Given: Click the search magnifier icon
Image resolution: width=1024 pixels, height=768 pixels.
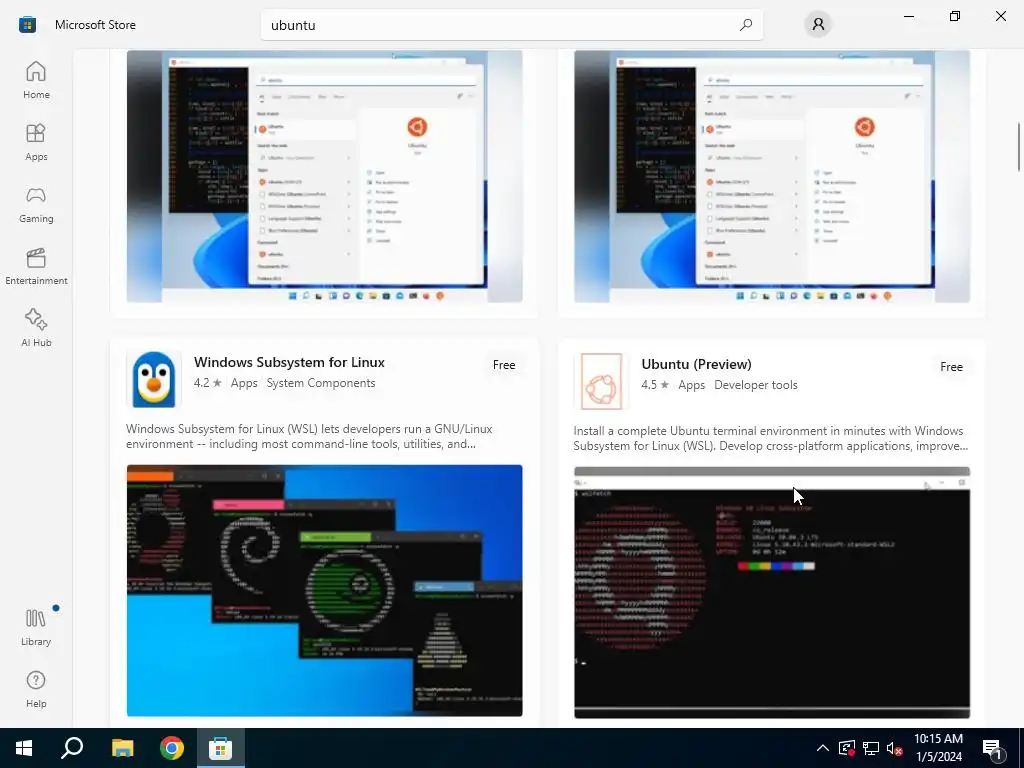Looking at the screenshot, I should click(x=746, y=25).
